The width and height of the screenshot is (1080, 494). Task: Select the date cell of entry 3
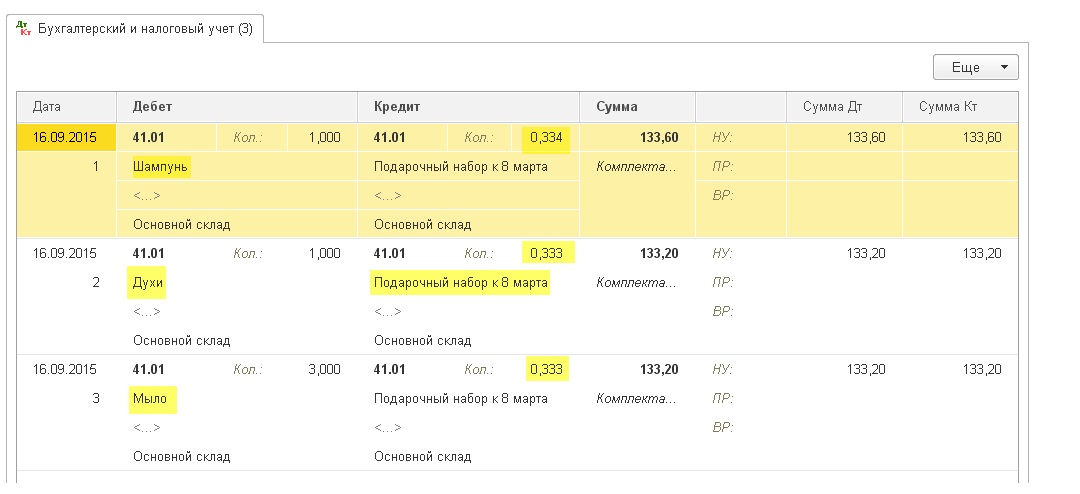[67, 369]
